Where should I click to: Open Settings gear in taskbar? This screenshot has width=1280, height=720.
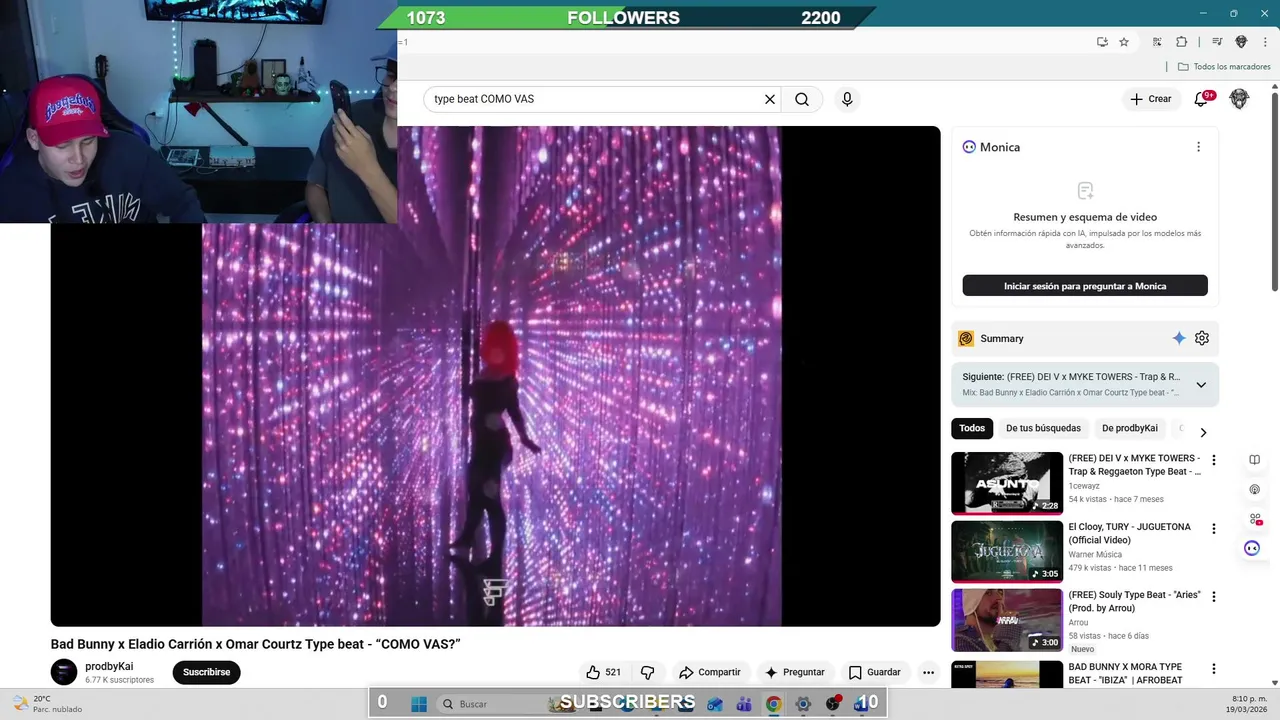click(803, 704)
